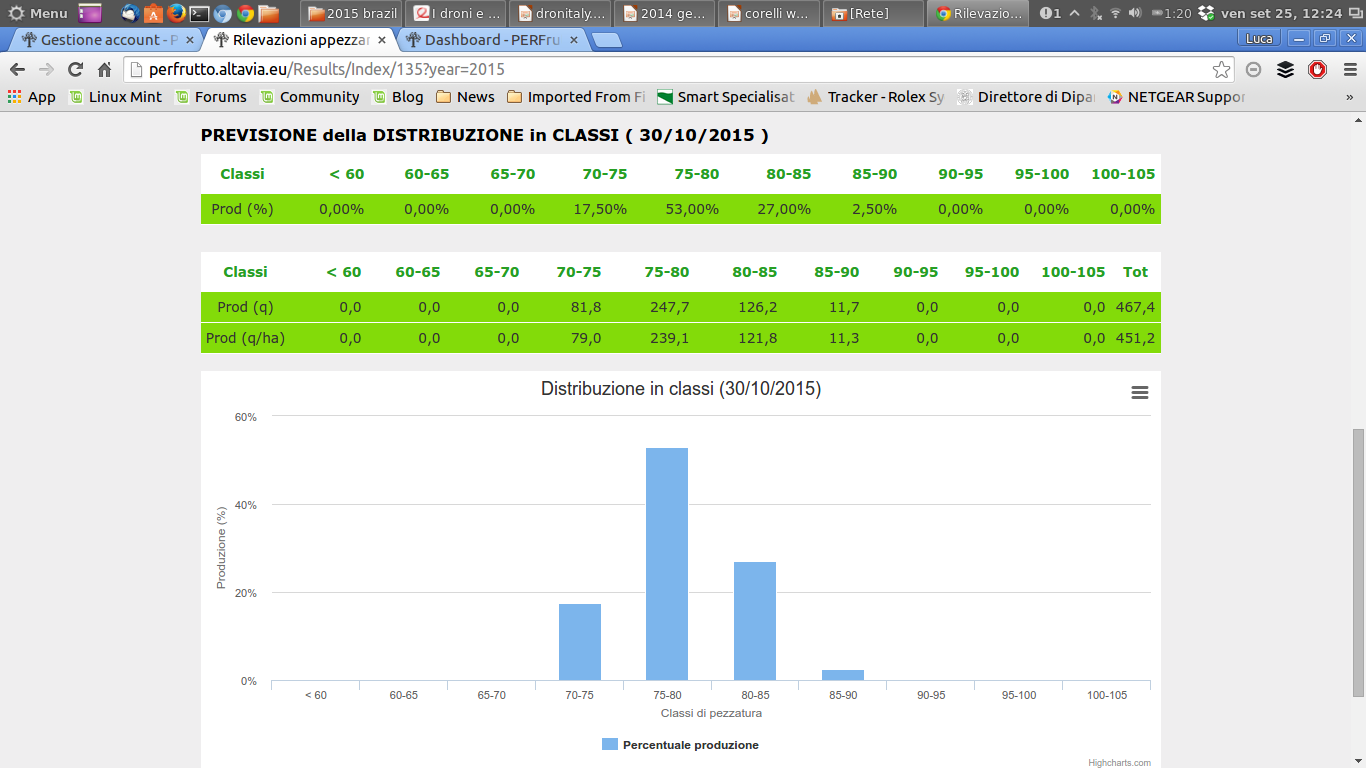Click the 80-85 class bar in chart
The width and height of the screenshot is (1366, 768).
pos(755,621)
